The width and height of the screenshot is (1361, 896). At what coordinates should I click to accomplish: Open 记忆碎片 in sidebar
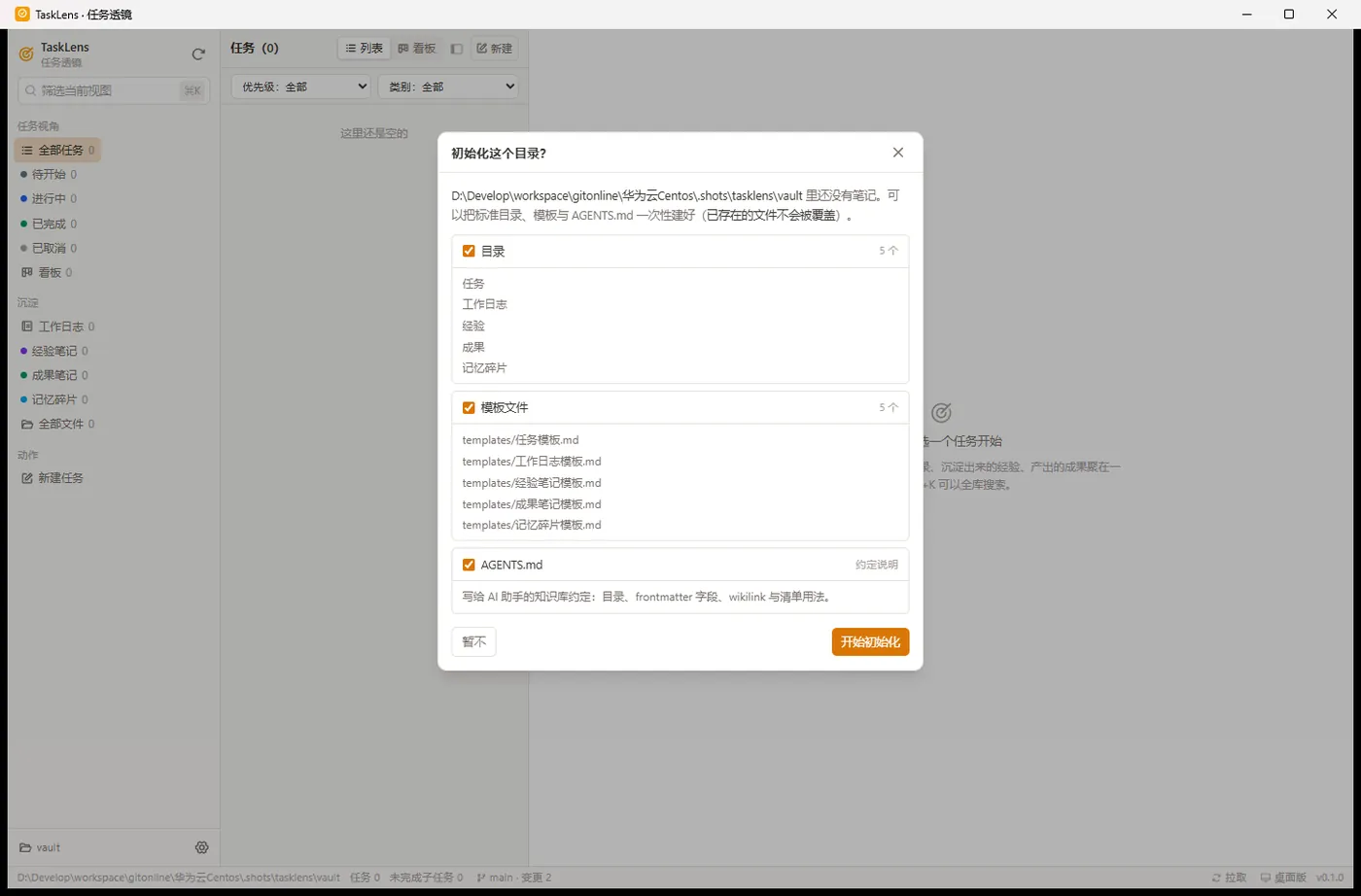point(53,399)
